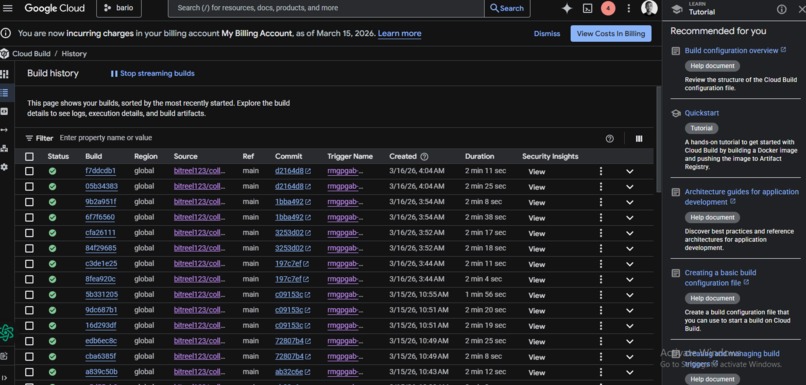Open row actions menu for build 5b331205
This screenshot has height=385, width=806.
pyautogui.click(x=600, y=295)
